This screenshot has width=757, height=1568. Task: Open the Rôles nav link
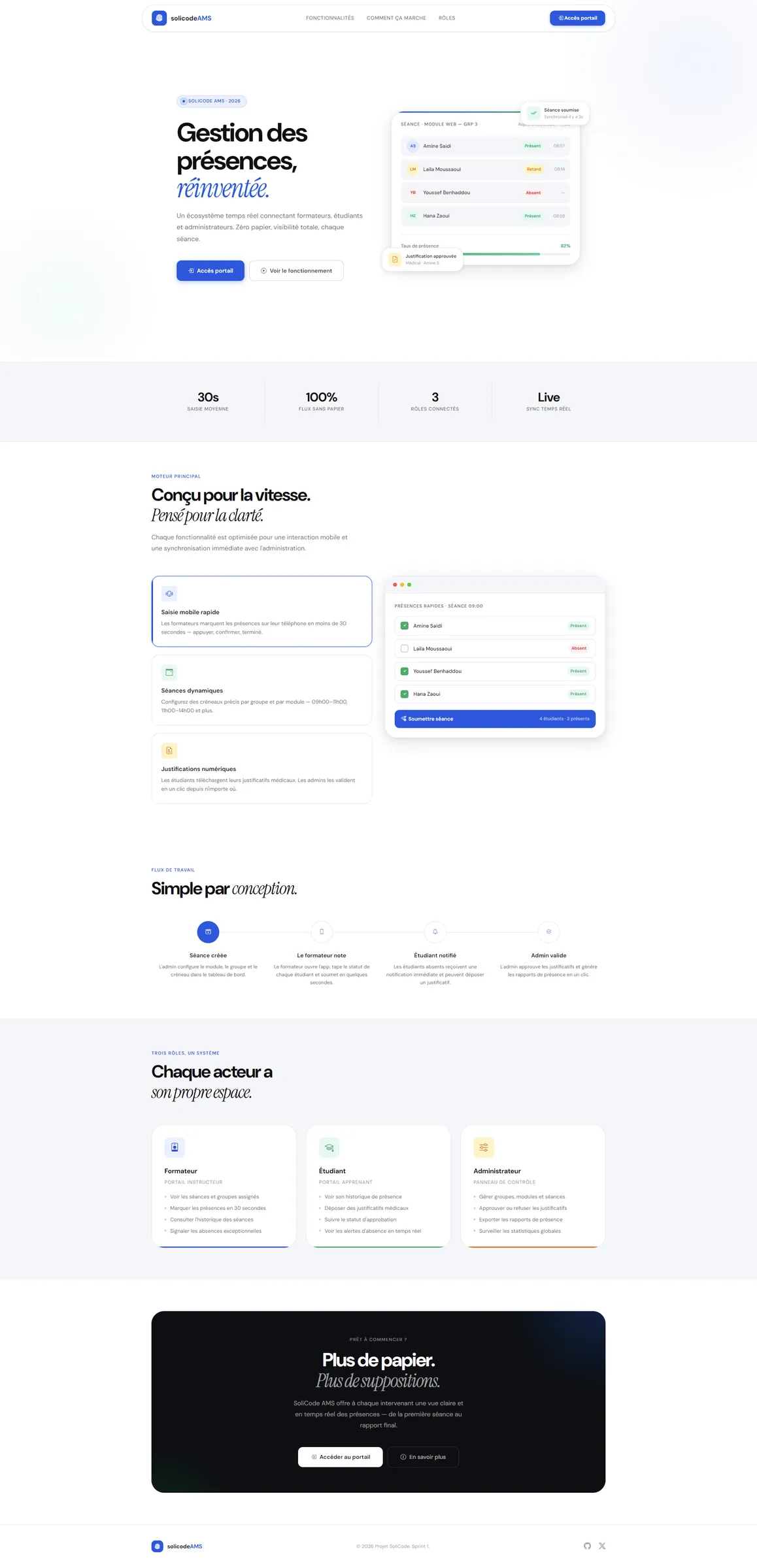[x=447, y=18]
